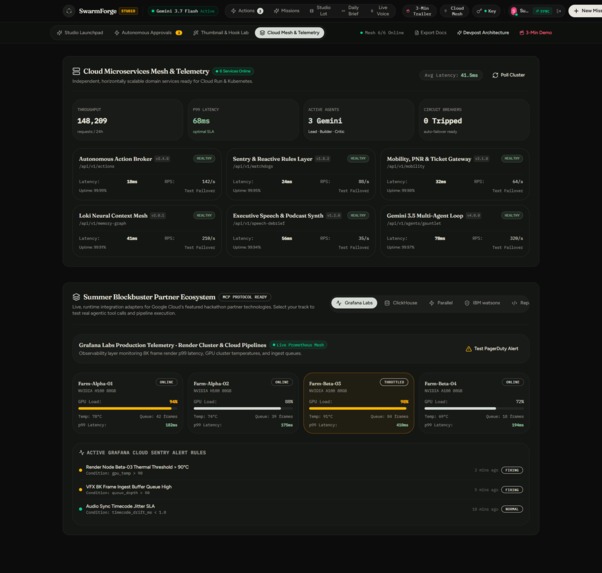The image size is (602, 573).
Task: Select the IBM watsonx icon
Action: click(467, 303)
